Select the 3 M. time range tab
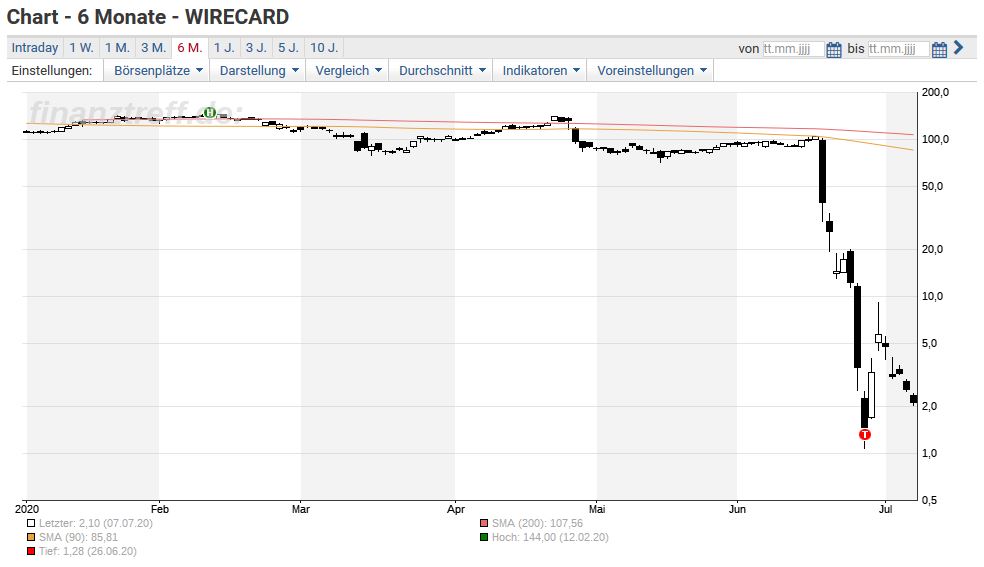Image resolution: width=984 pixels, height=567 pixels. 154,48
